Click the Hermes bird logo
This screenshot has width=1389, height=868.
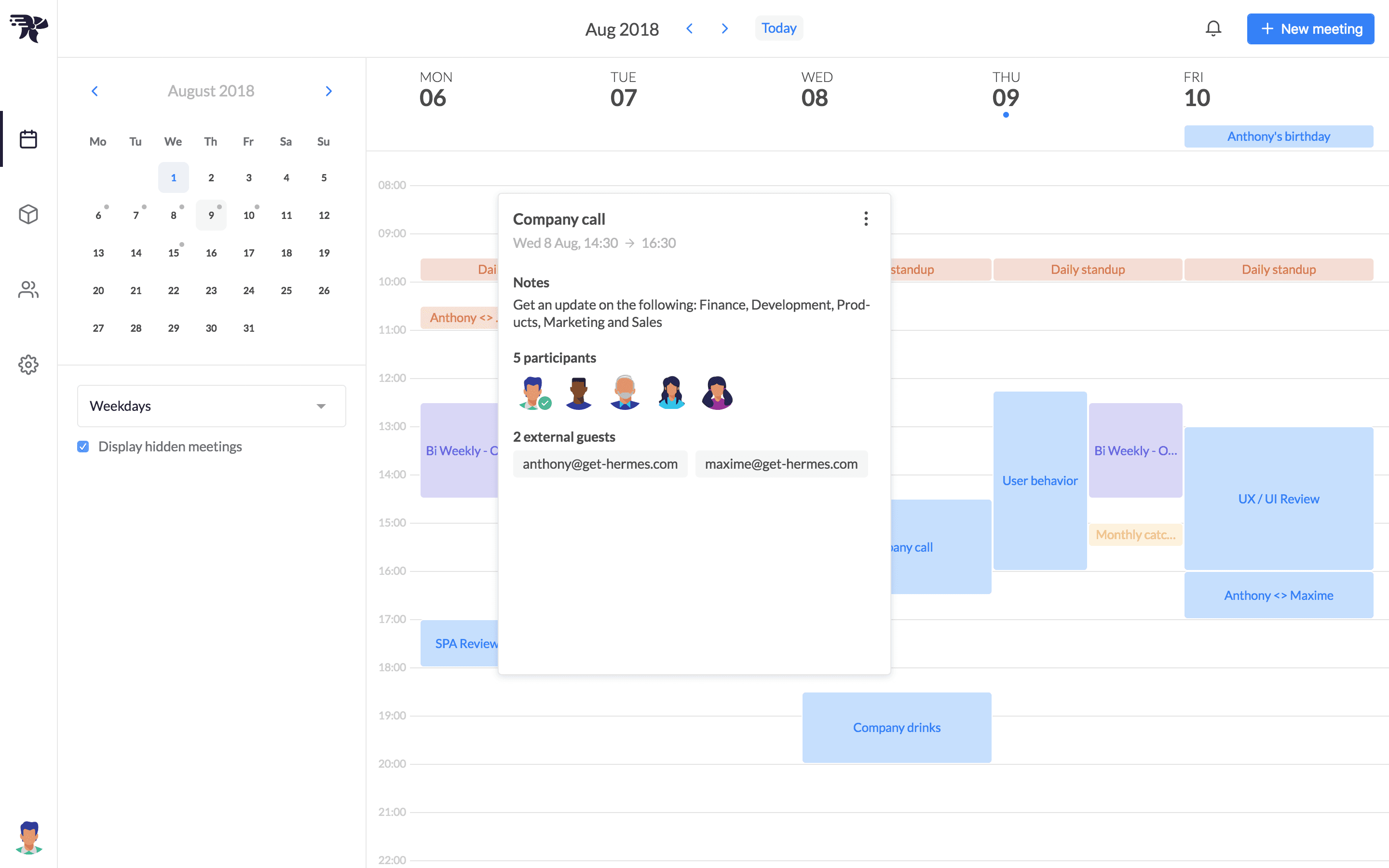pyautogui.click(x=29, y=28)
